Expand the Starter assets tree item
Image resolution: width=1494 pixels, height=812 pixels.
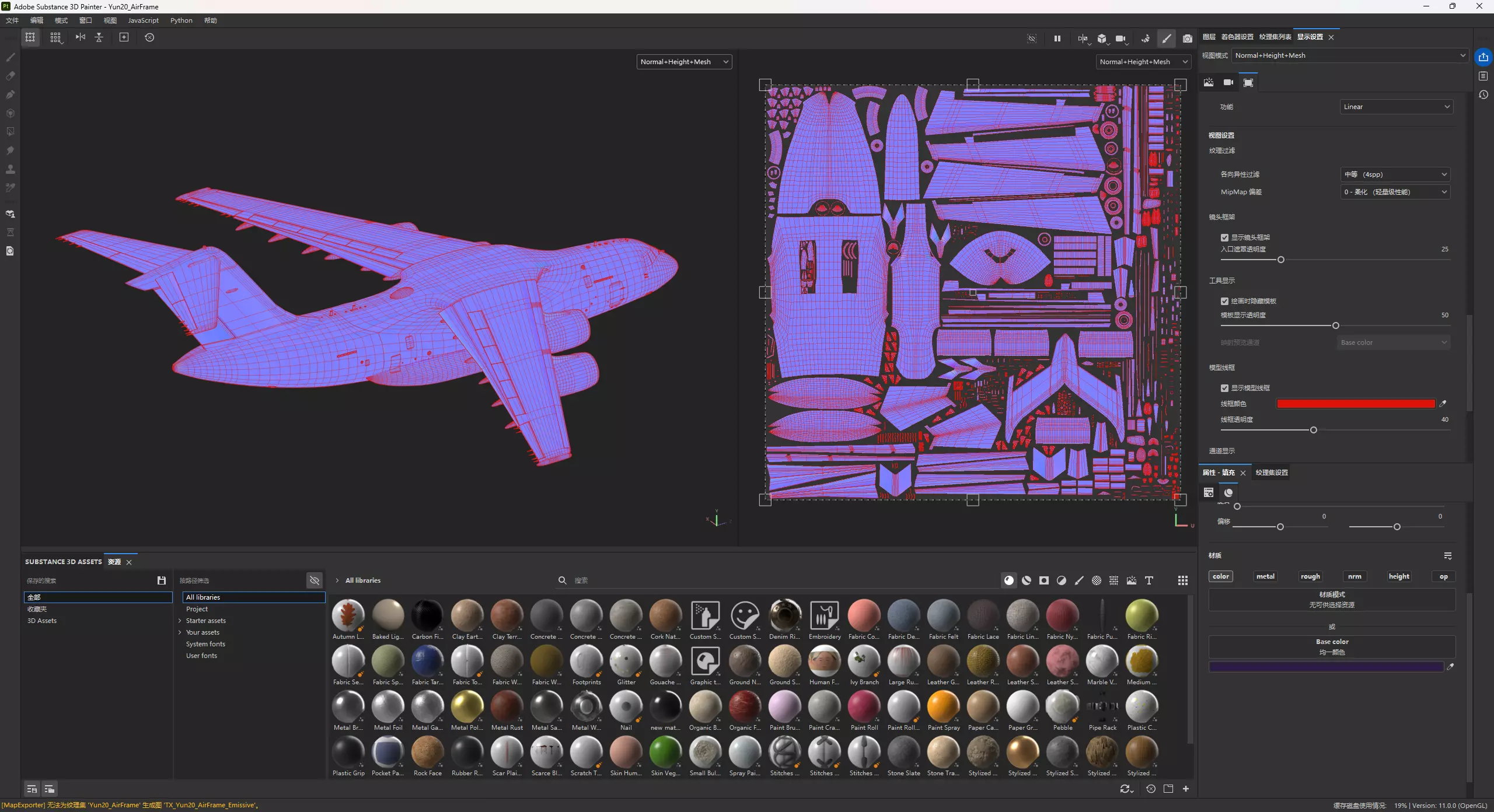(180, 621)
